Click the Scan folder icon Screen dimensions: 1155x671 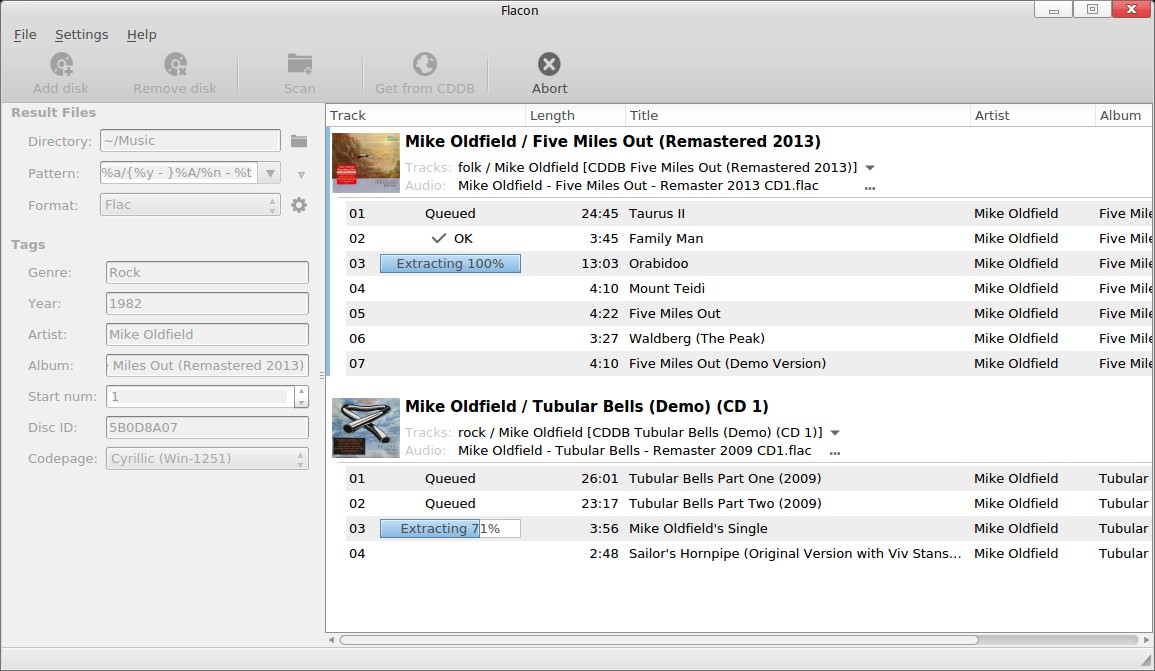point(299,65)
